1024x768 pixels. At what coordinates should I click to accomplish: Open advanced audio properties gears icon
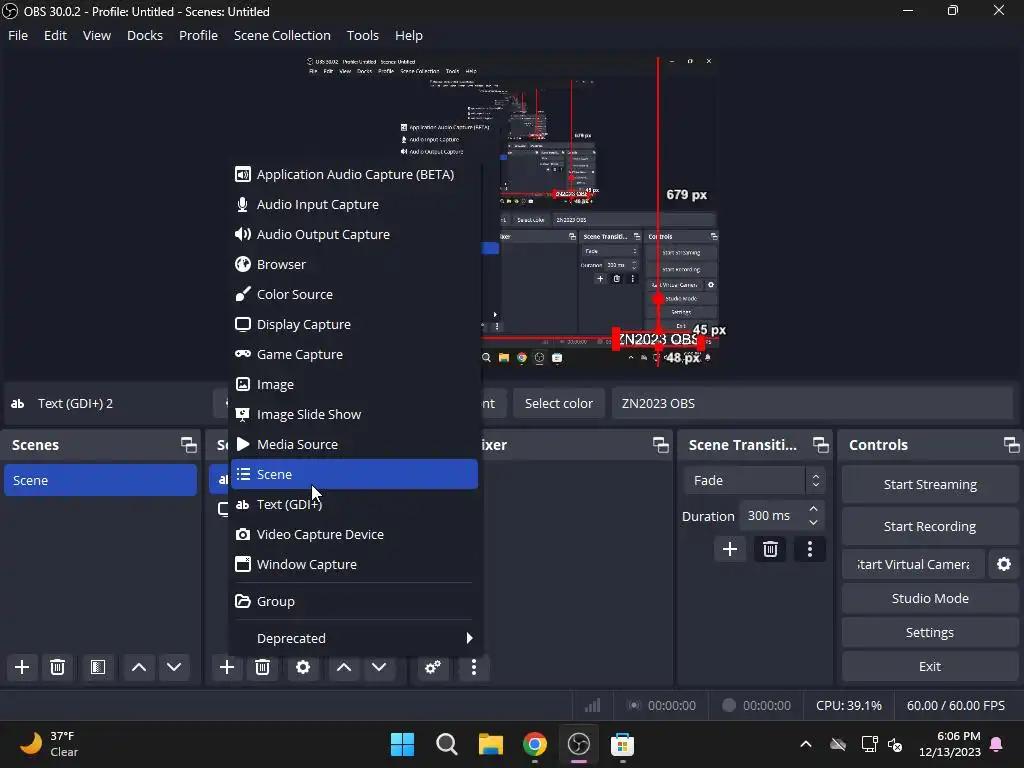432,667
